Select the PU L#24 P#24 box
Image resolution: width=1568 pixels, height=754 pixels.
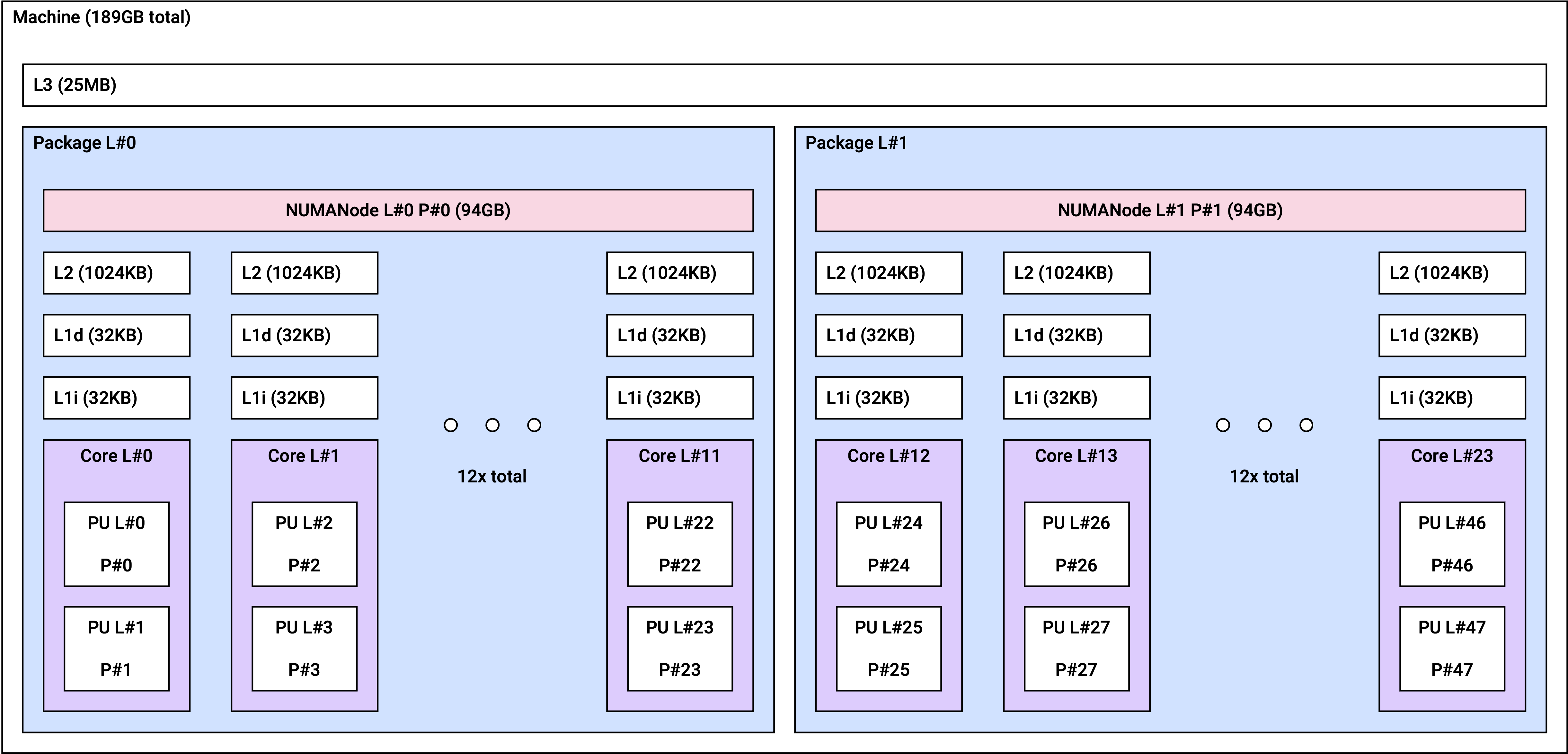[889, 544]
